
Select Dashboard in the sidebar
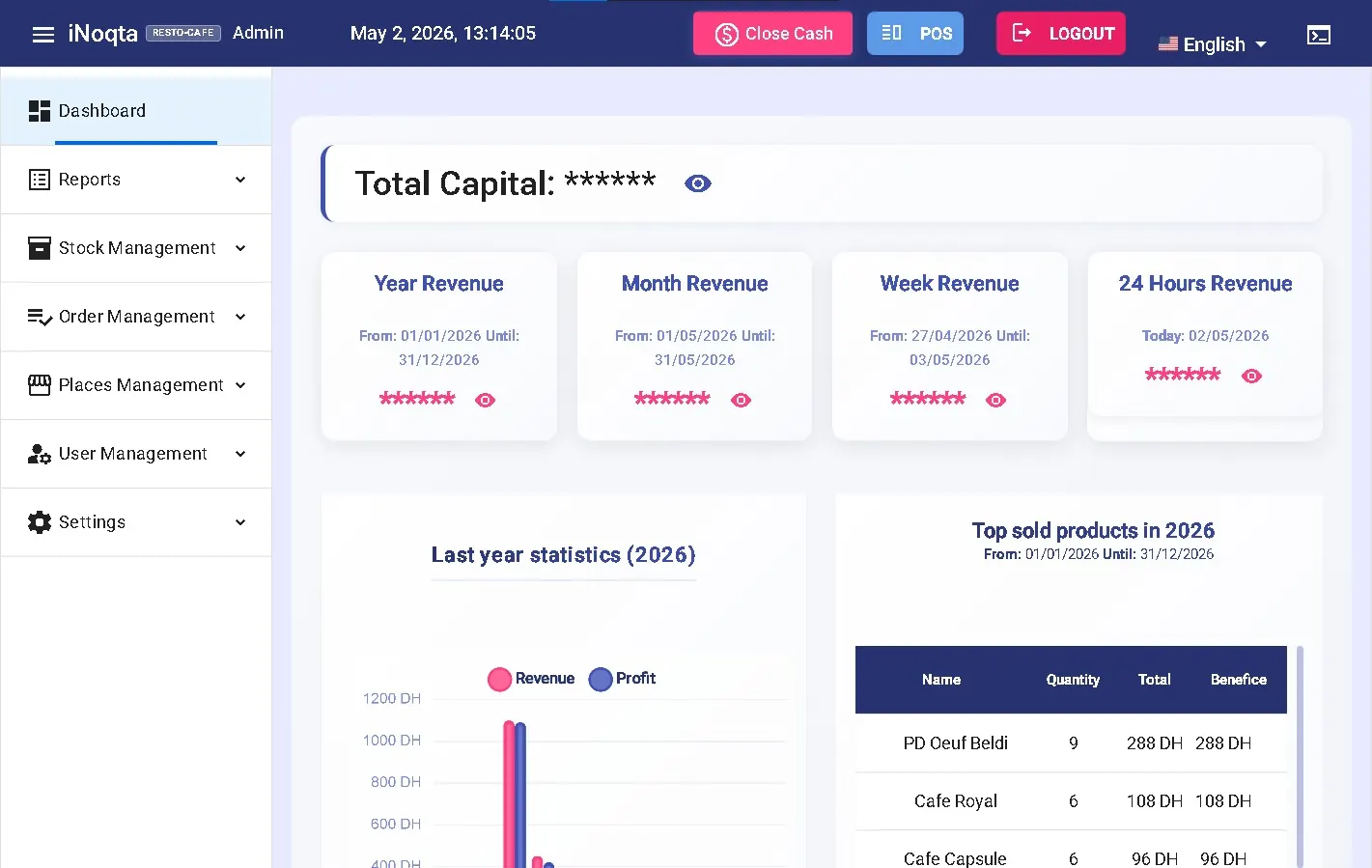[136, 111]
